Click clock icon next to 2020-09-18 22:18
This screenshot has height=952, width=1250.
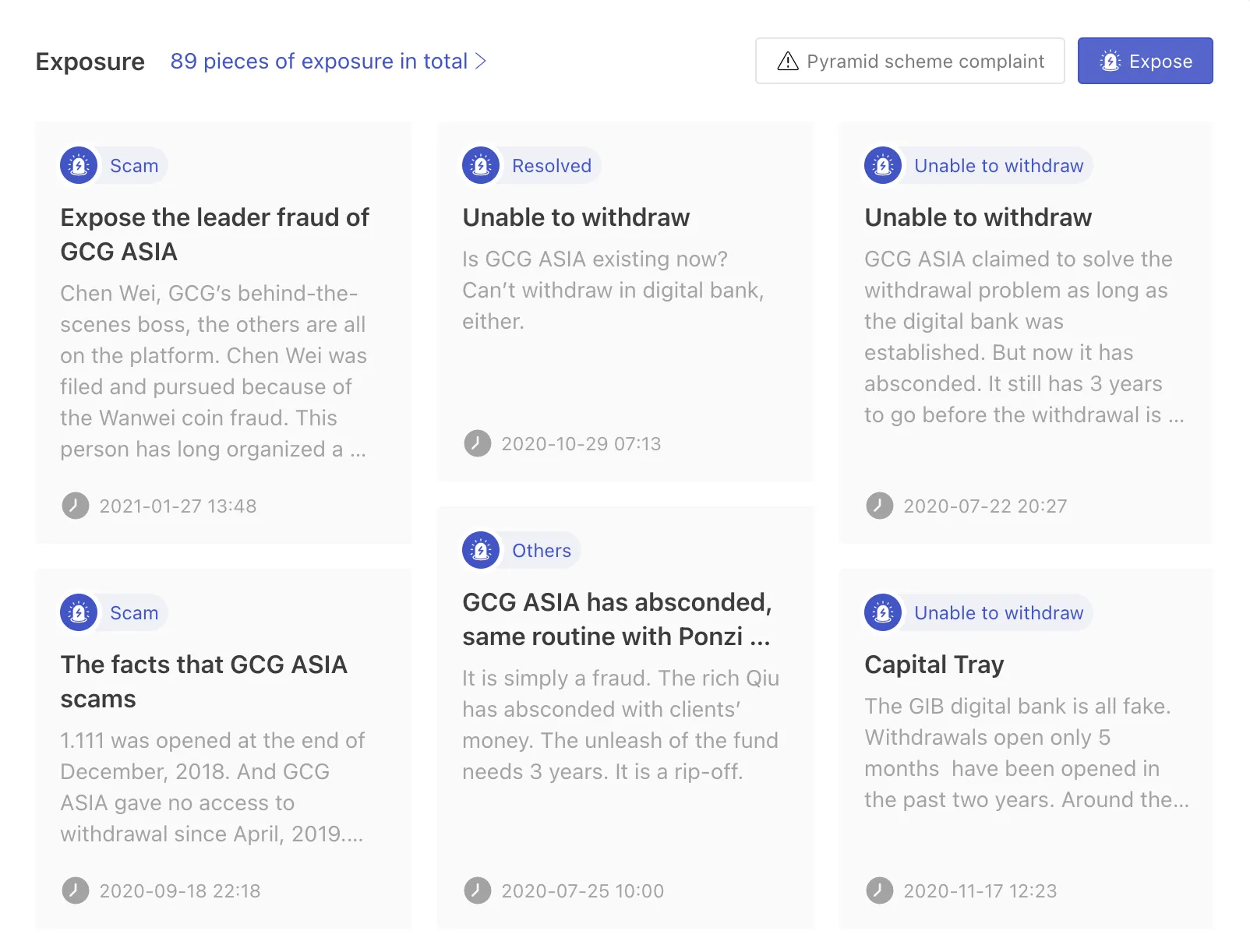point(76,890)
